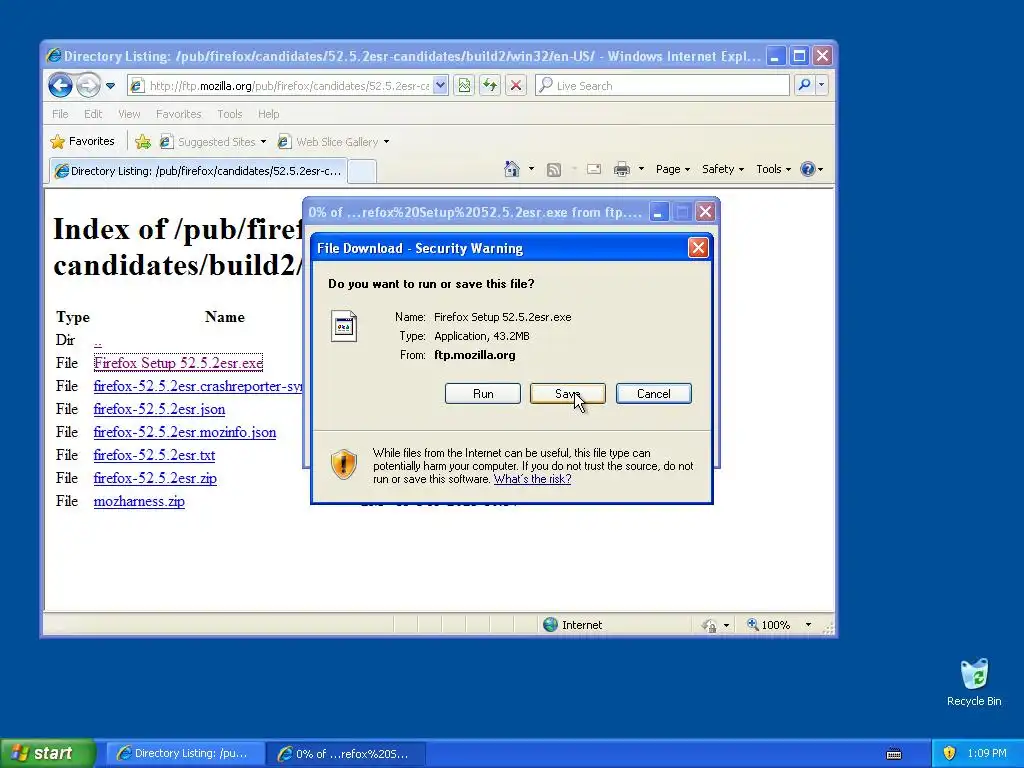Click the 100% zoom level button
Image resolution: width=1024 pixels, height=768 pixels.
(x=769, y=625)
